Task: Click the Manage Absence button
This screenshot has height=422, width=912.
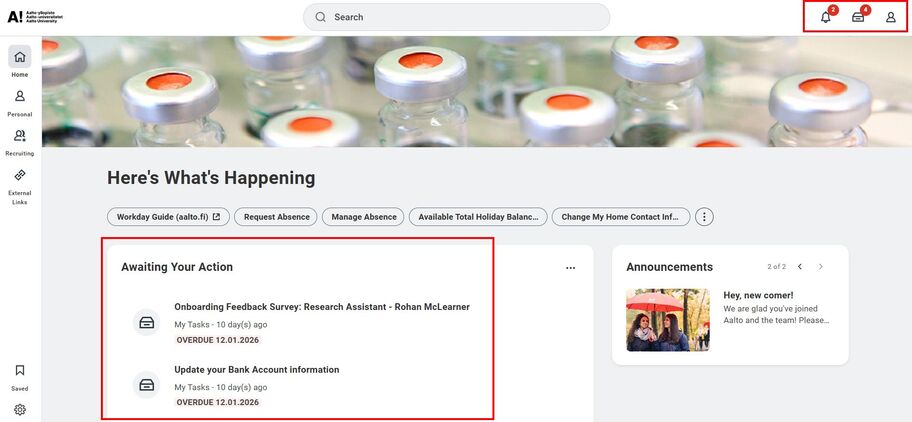Action: [x=364, y=217]
